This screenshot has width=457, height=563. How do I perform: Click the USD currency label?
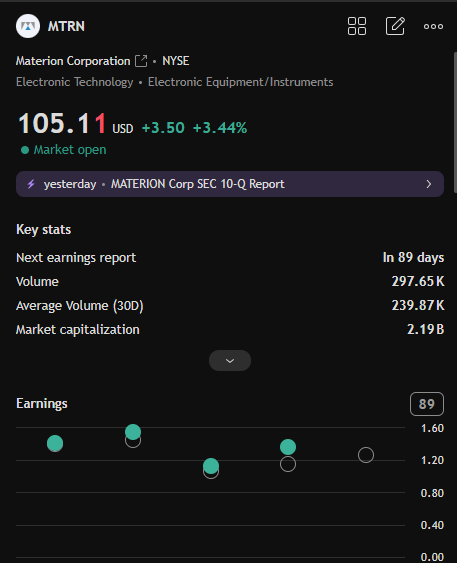point(123,129)
